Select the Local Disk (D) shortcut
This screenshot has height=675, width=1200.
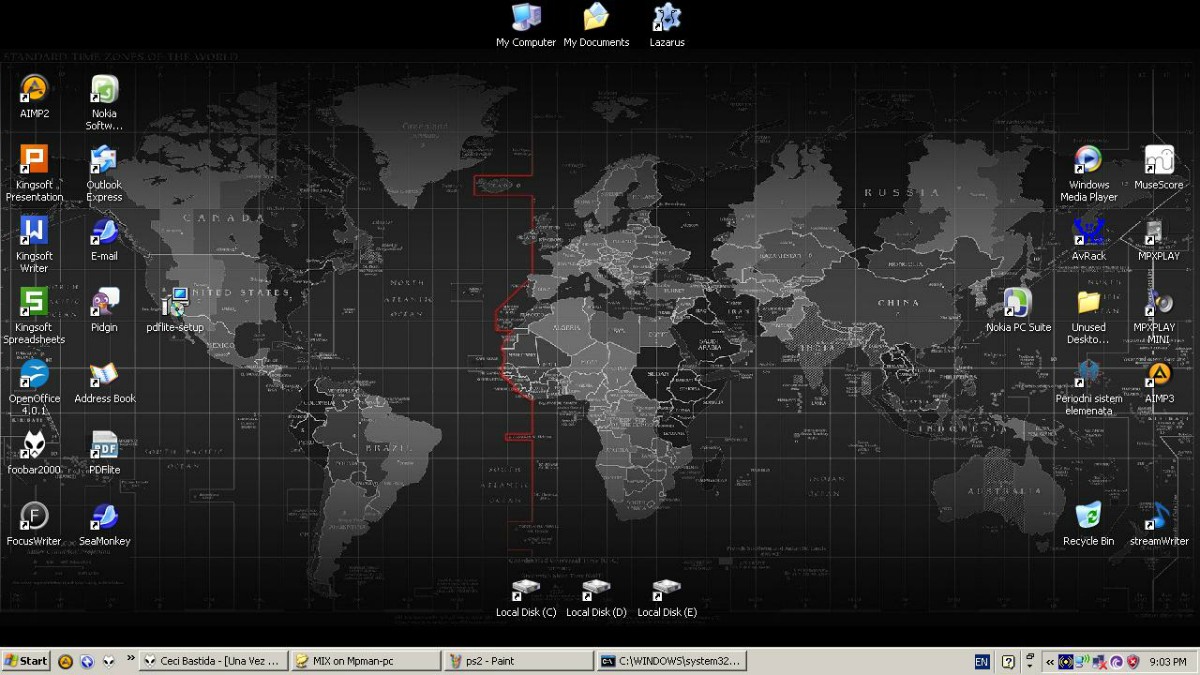click(596, 589)
